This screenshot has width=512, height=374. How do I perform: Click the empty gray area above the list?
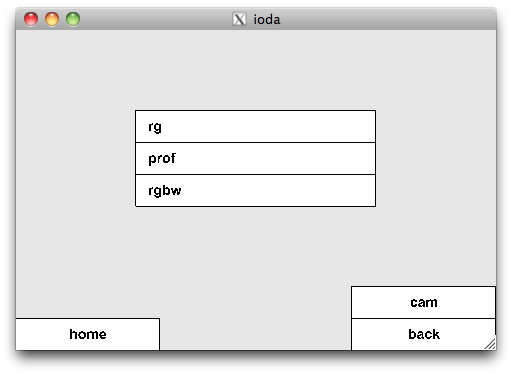point(255,70)
